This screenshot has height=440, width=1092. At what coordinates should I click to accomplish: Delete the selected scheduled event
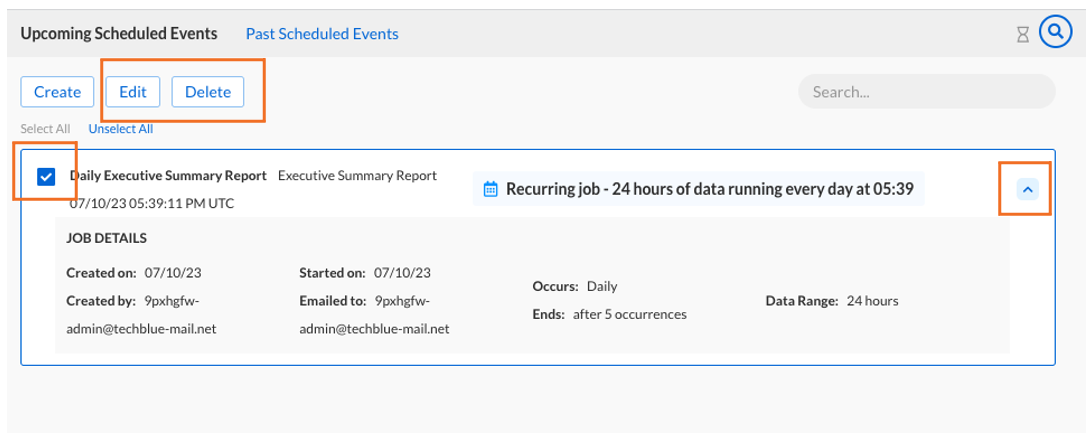point(208,92)
